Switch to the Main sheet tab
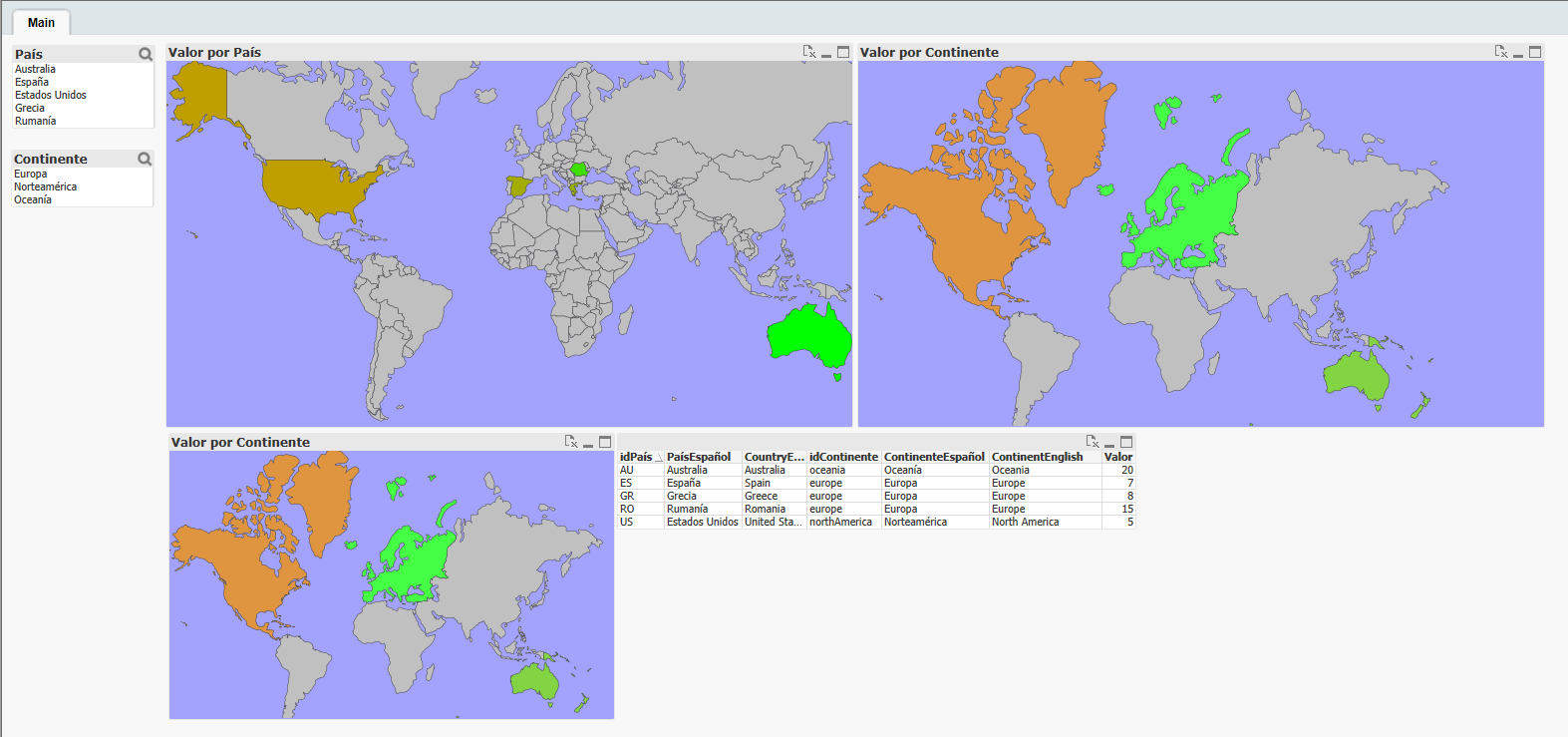 tap(41, 22)
